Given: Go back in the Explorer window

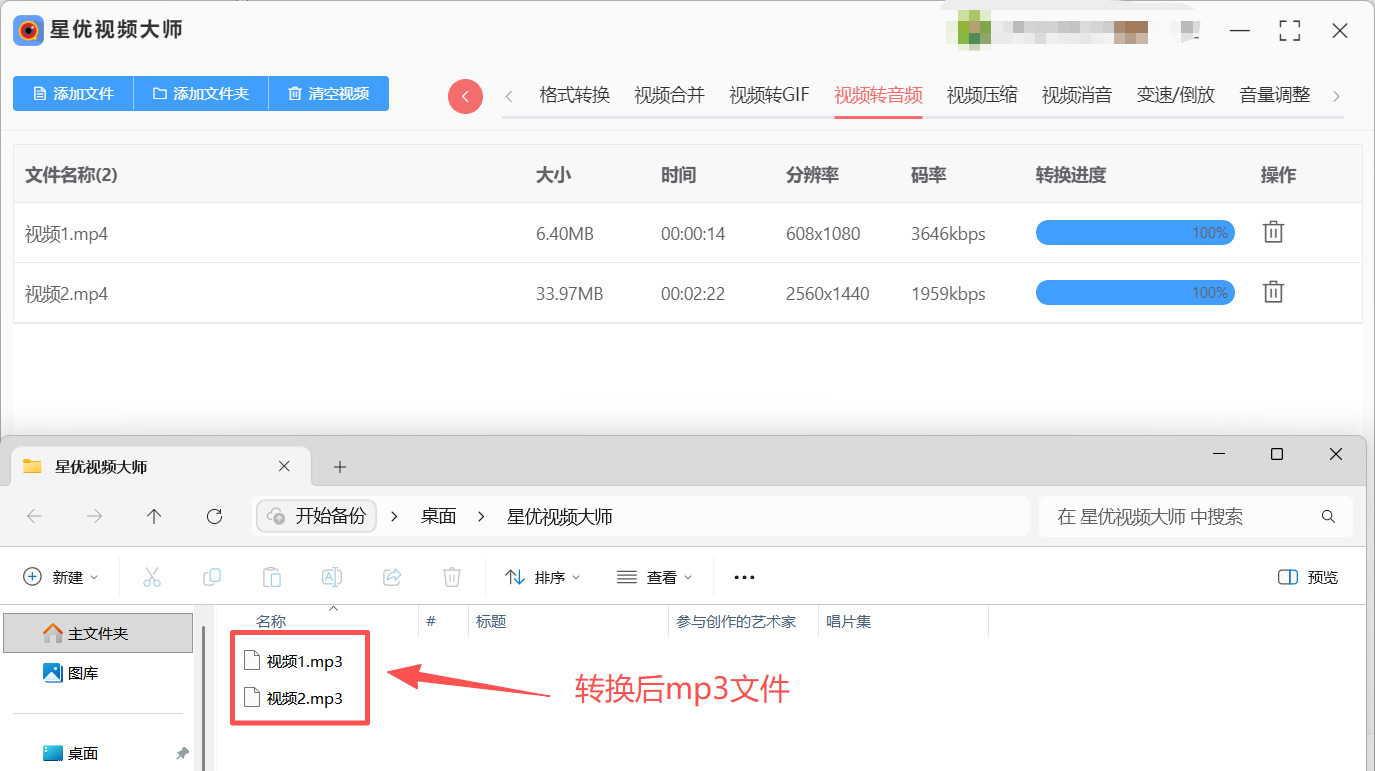Looking at the screenshot, I should coord(34,516).
